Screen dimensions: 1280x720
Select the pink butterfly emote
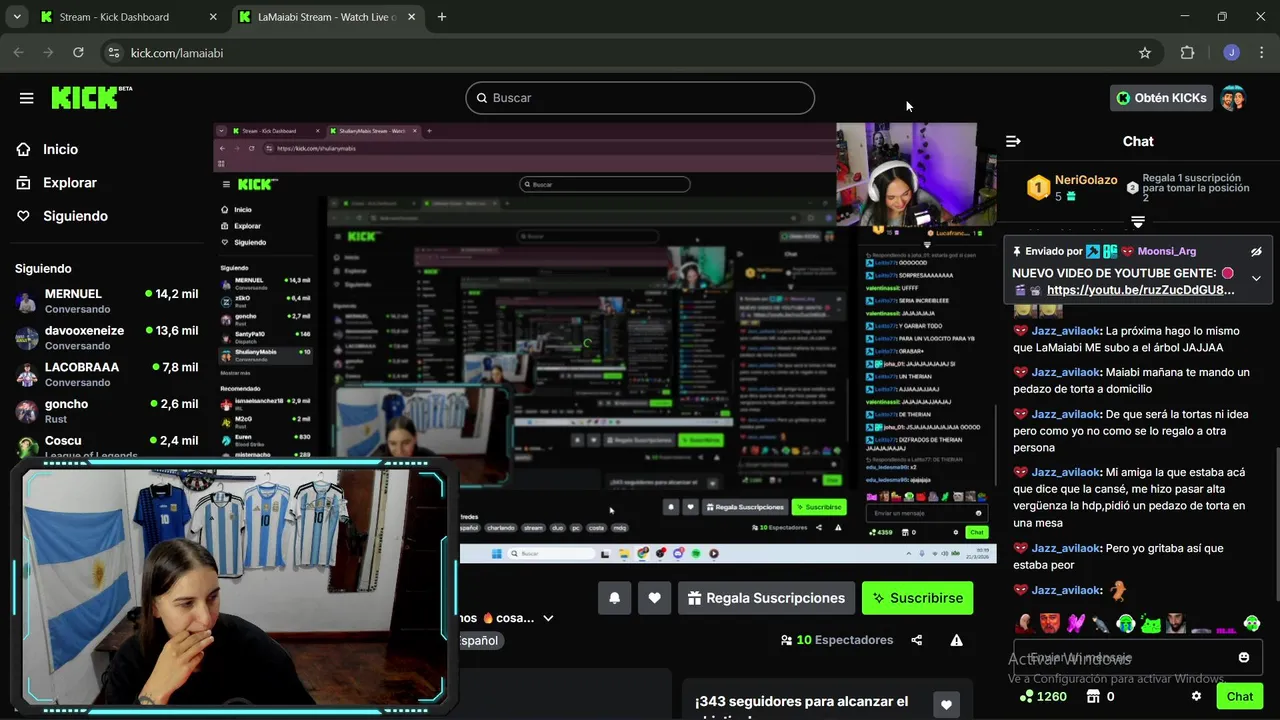pos(1075,623)
